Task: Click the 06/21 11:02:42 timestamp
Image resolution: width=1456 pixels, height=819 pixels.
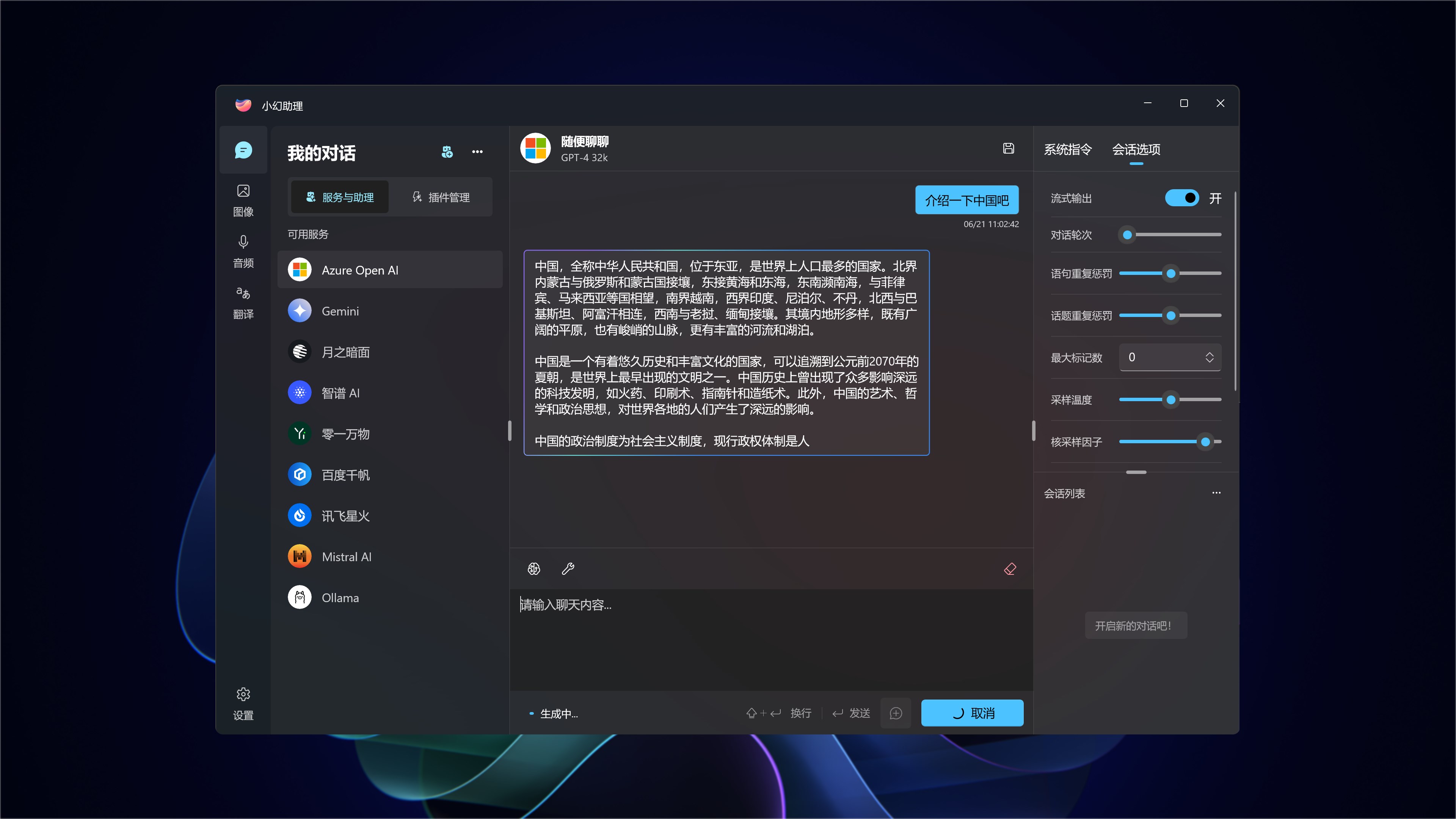Action: click(991, 224)
